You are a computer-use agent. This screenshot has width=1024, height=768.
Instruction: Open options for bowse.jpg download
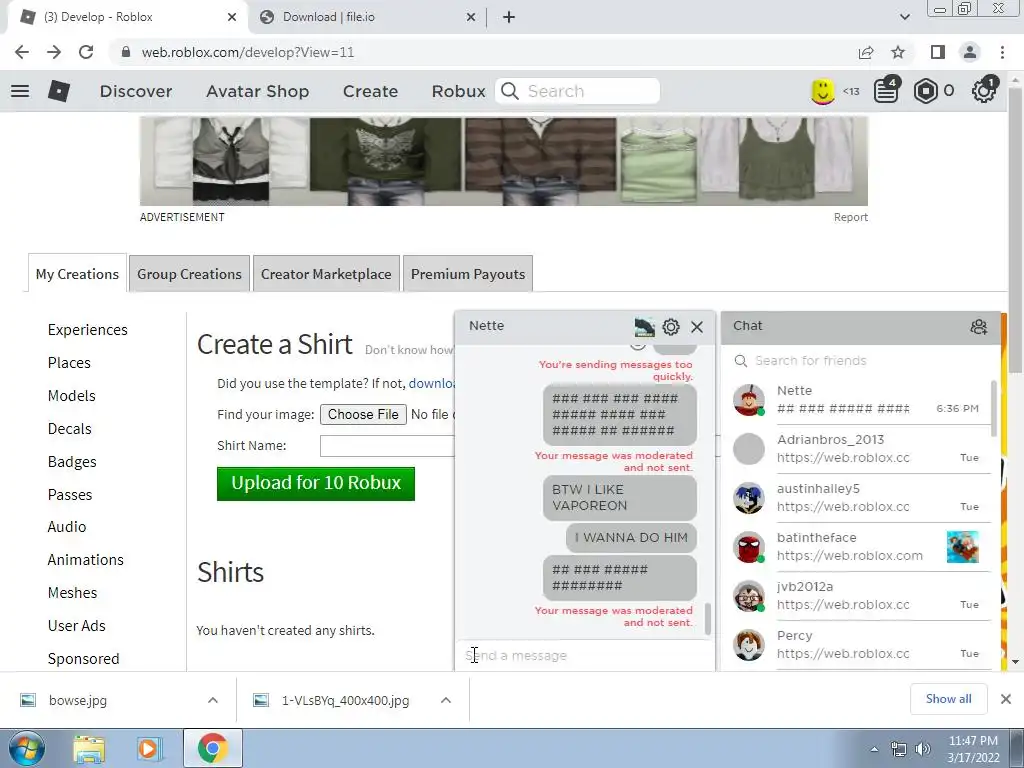click(x=213, y=700)
